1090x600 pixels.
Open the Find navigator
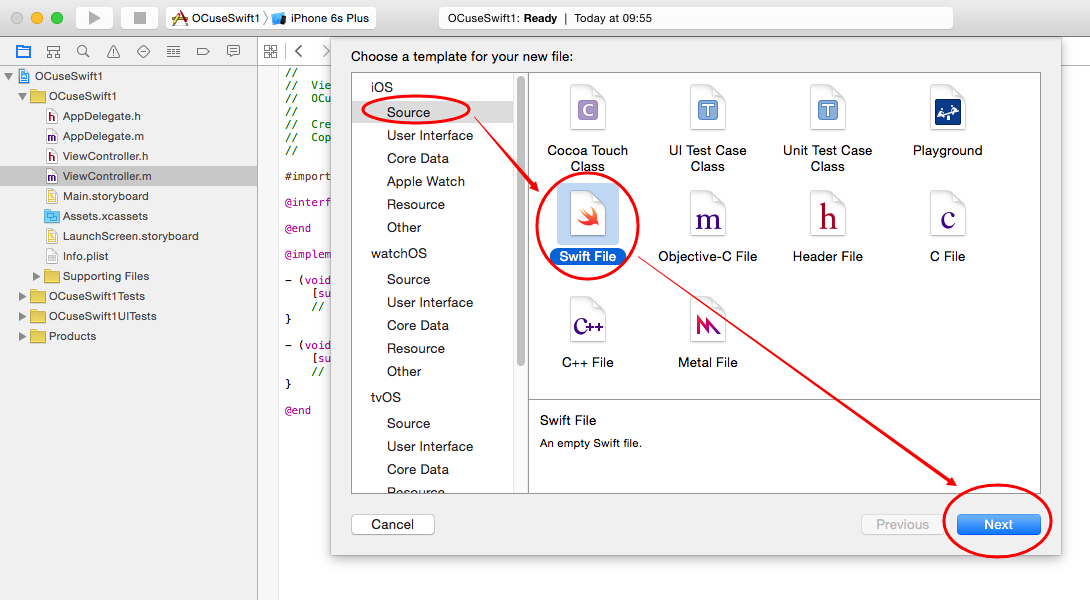[83, 51]
